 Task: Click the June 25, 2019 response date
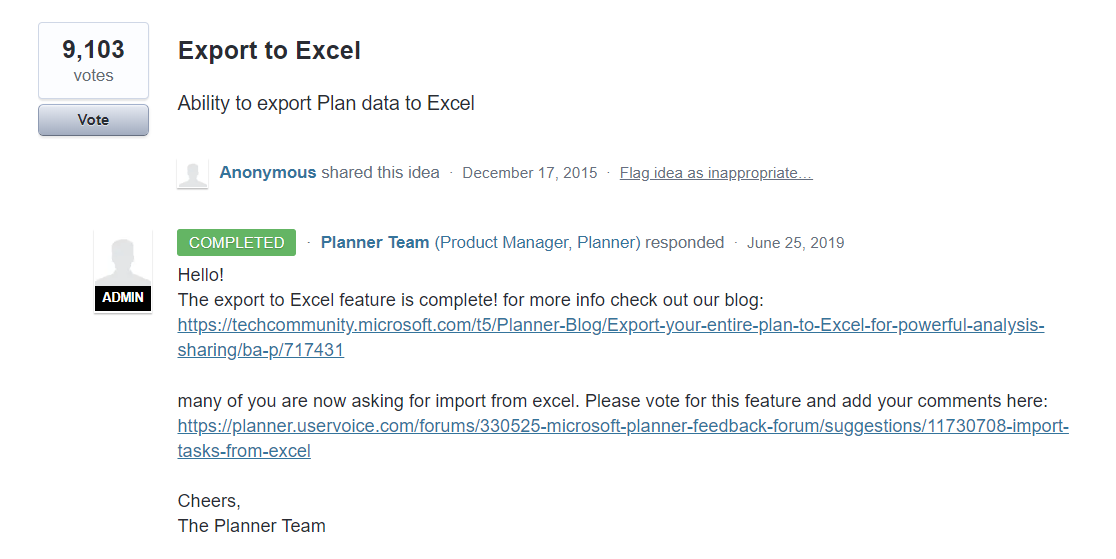click(795, 243)
